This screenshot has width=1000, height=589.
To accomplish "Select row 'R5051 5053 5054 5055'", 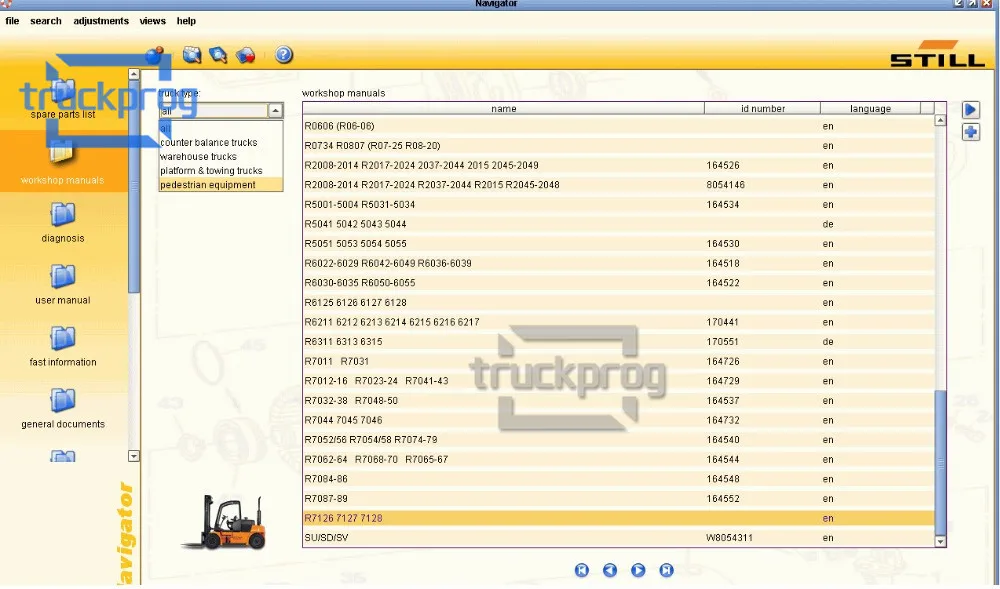I will pyautogui.click(x=619, y=244).
